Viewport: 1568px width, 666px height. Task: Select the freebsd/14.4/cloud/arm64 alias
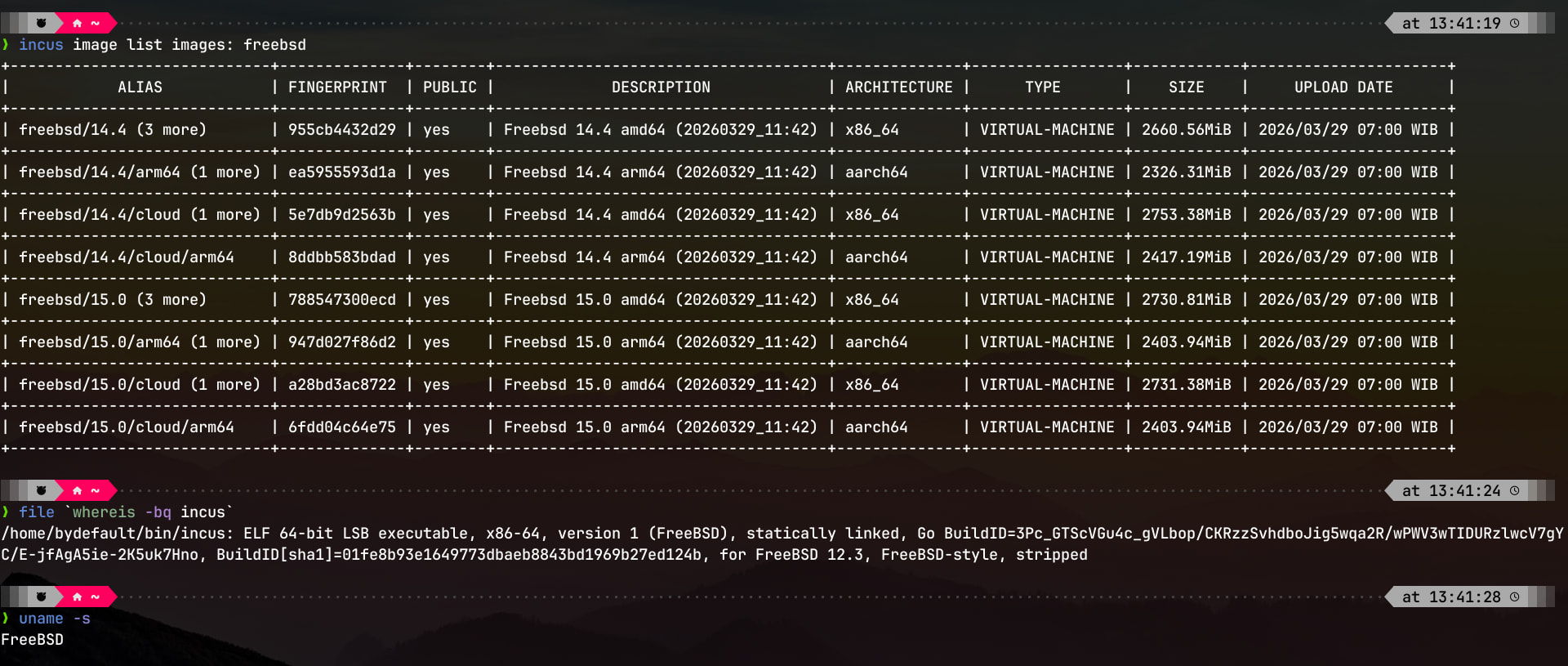127,257
